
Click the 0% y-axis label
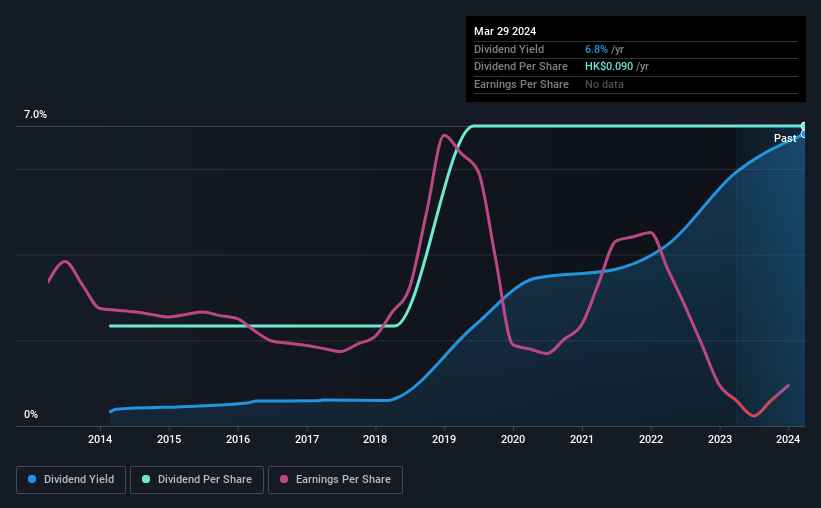(31, 415)
